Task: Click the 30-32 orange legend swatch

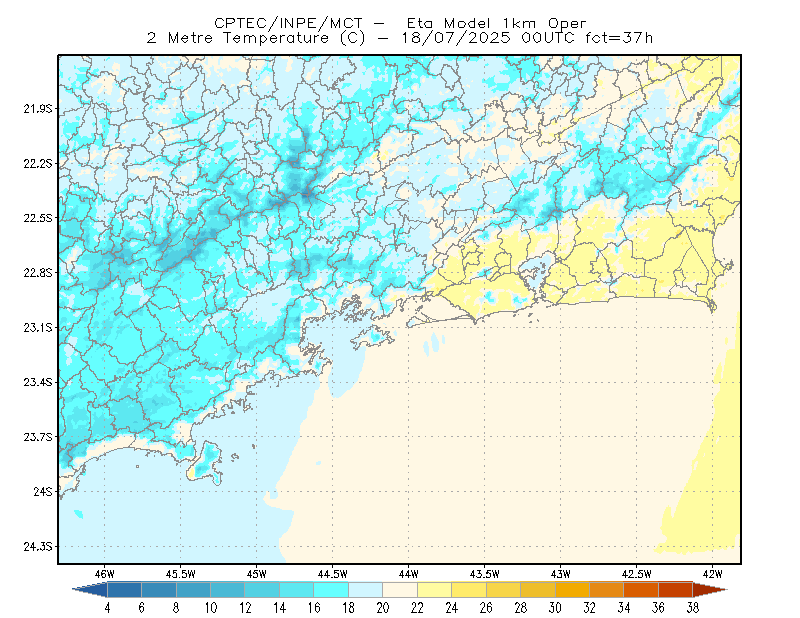Action: click(x=572, y=590)
